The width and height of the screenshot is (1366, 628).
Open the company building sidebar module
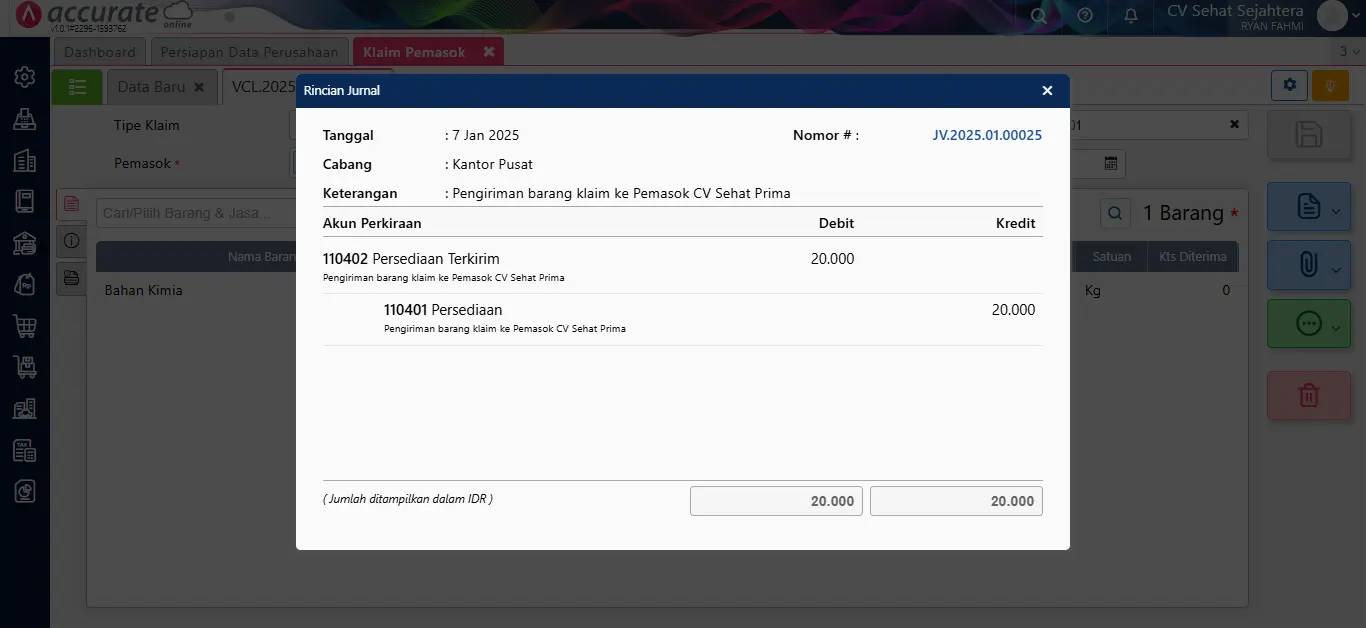25,160
